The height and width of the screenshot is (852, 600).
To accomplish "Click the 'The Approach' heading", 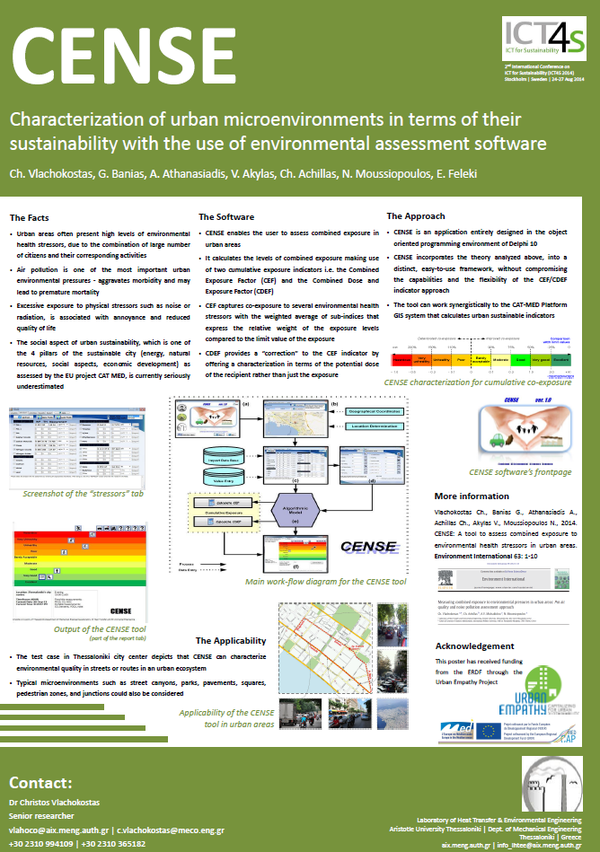I will [416, 216].
